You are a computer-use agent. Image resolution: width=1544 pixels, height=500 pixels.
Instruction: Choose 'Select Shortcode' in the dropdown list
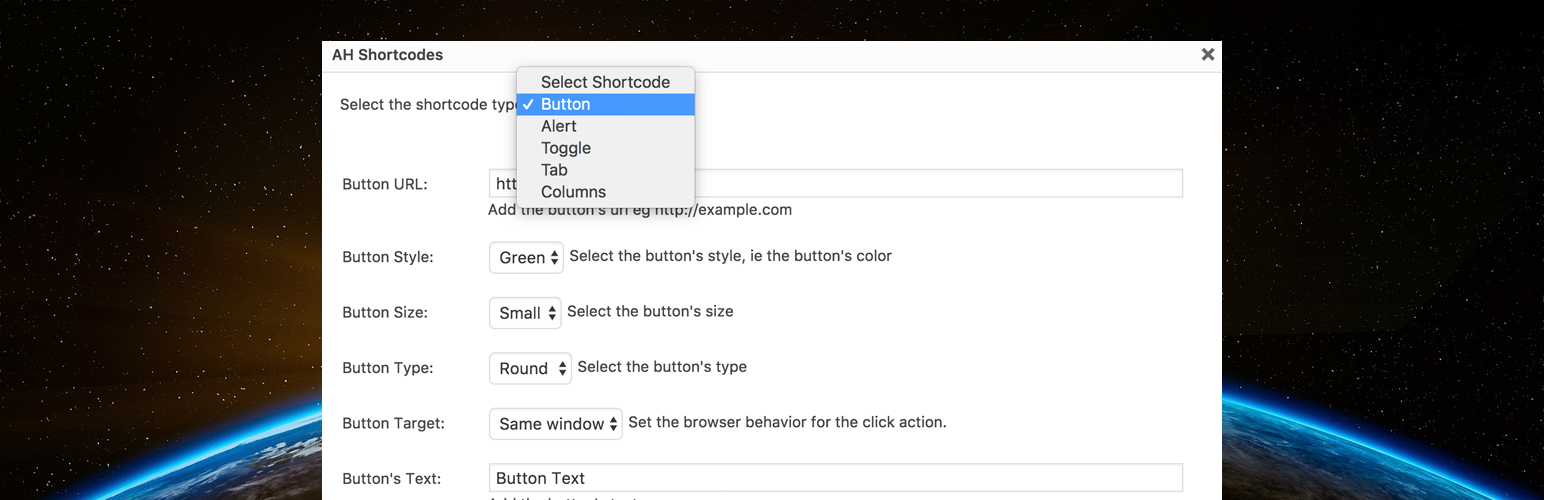coord(605,82)
